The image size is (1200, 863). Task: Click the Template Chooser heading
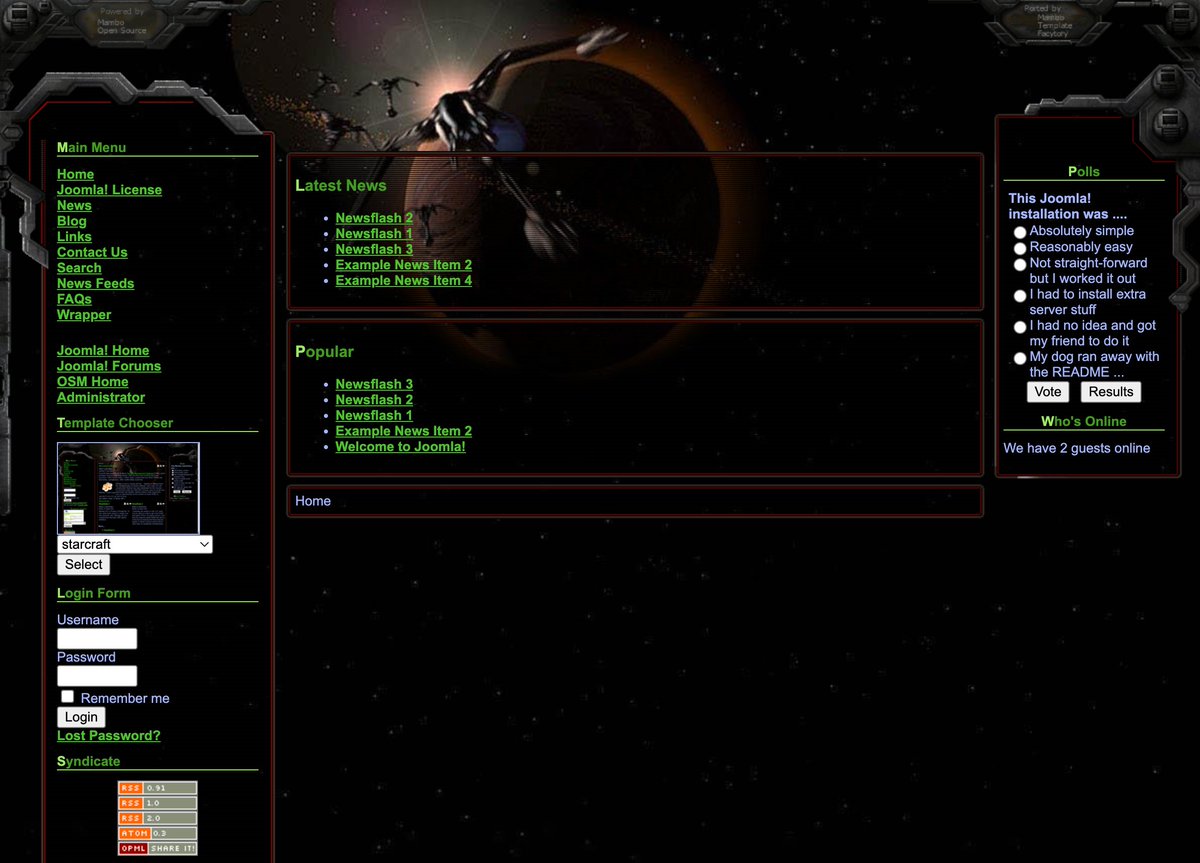(x=115, y=423)
